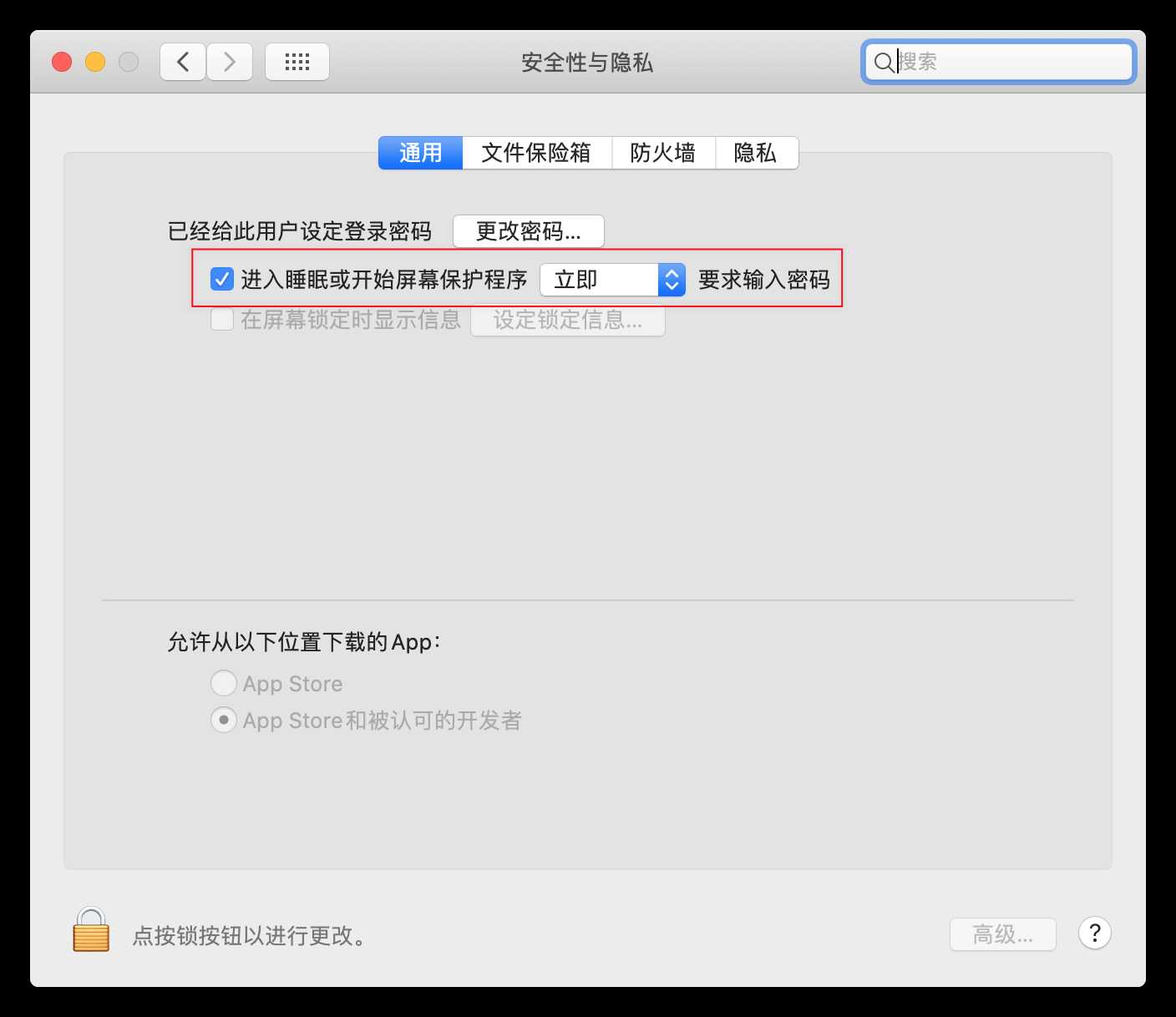Uncheck 进入睡眠或开始屏幕保护程序 checkbox
The height and width of the screenshot is (1017, 1176).
[x=221, y=279]
